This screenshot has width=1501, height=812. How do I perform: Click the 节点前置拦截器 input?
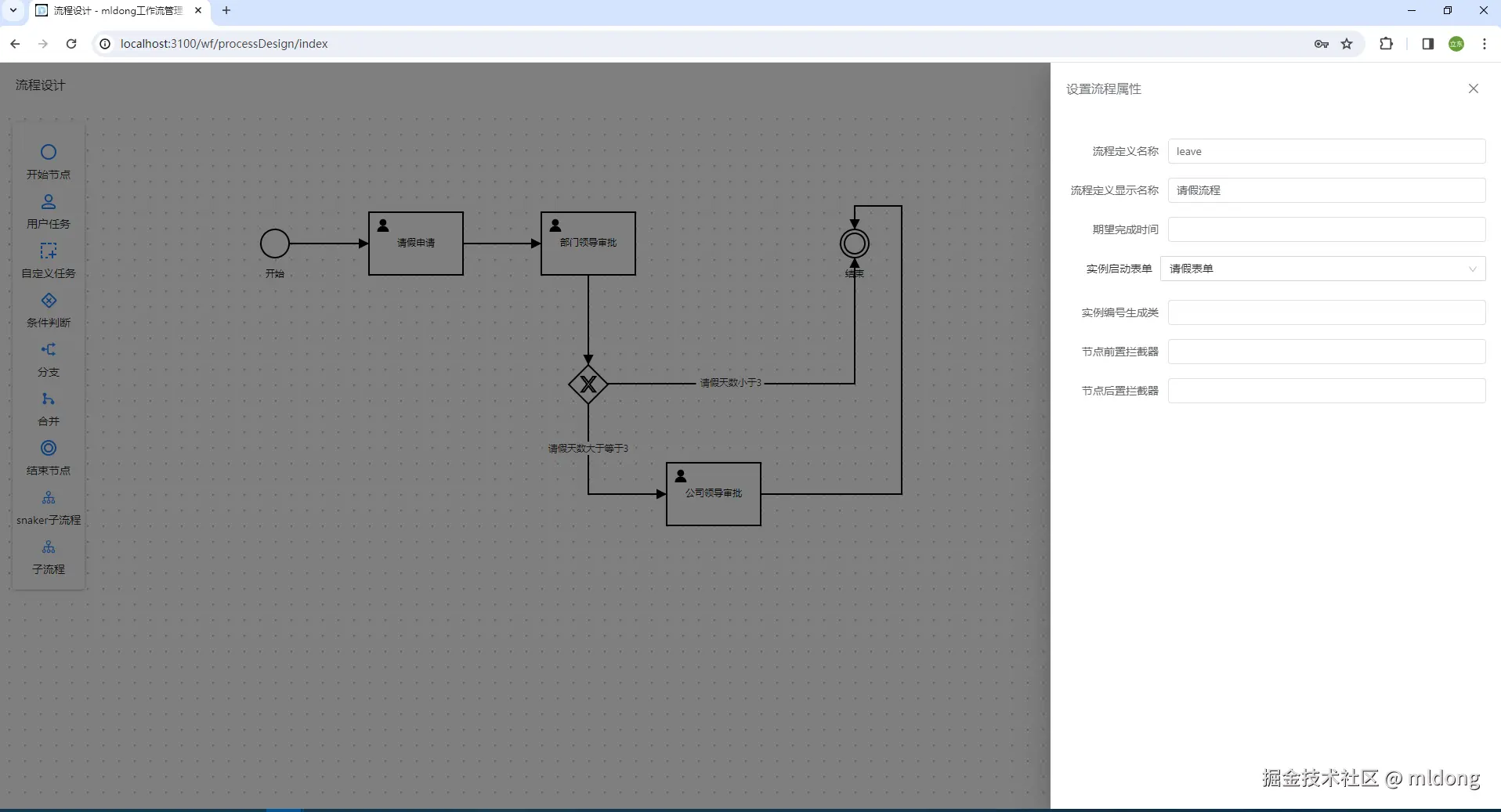click(x=1326, y=352)
